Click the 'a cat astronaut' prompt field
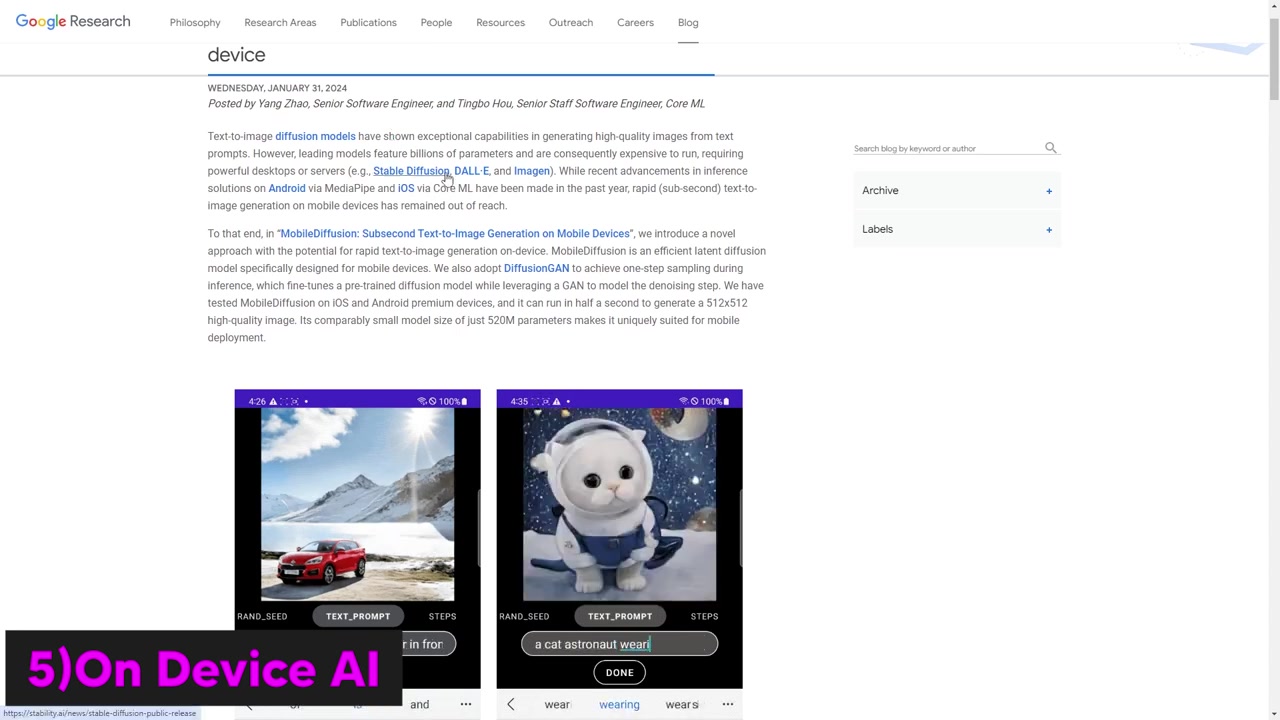 tap(619, 644)
